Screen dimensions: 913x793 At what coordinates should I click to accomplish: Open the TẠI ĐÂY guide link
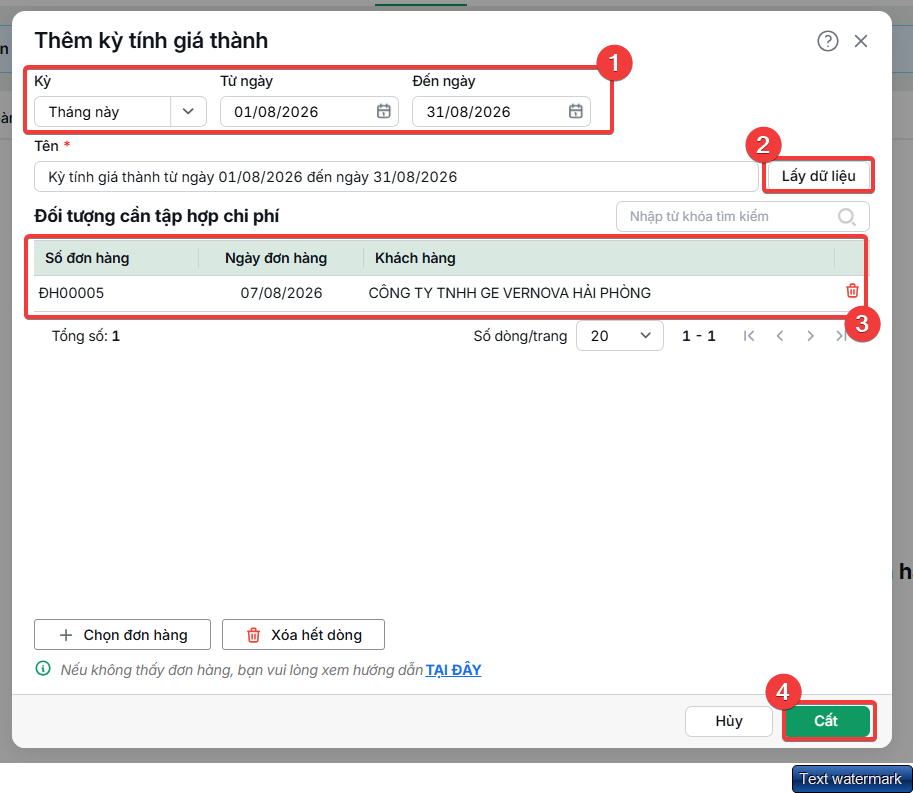pyautogui.click(x=453, y=670)
